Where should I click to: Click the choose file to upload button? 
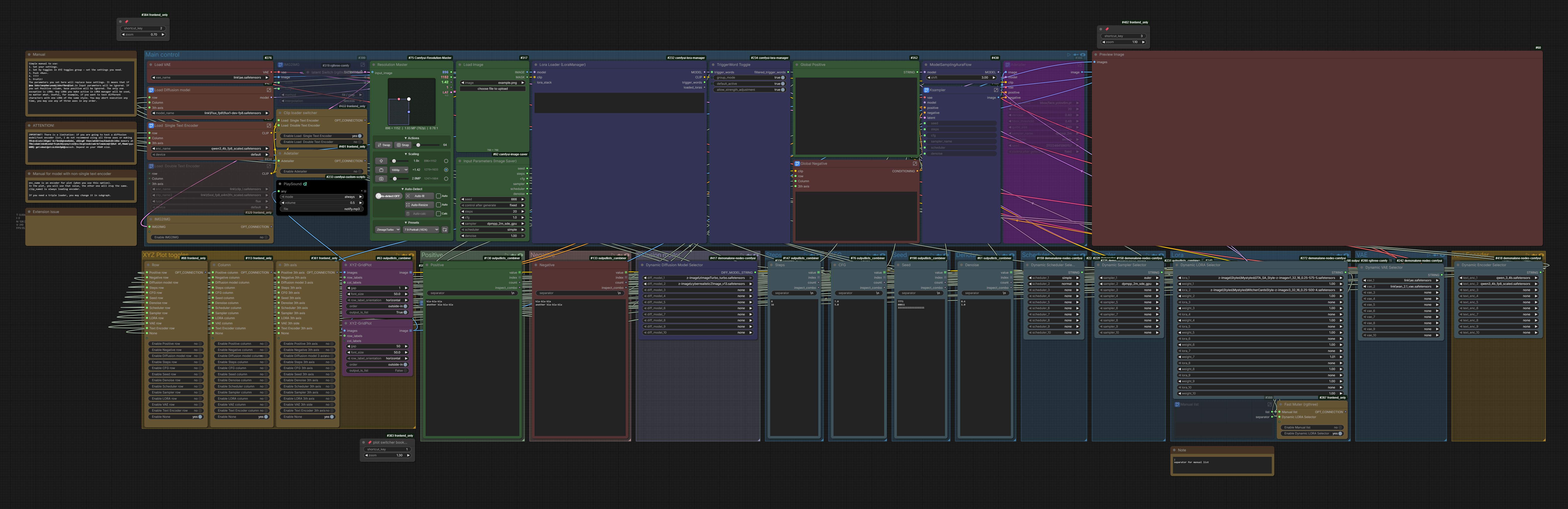493,89
